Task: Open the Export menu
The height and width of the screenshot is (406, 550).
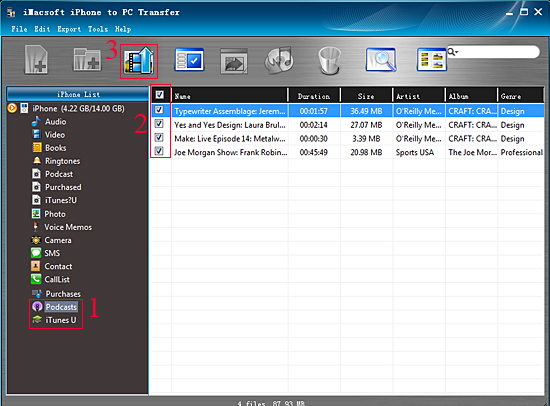Action: tap(69, 29)
